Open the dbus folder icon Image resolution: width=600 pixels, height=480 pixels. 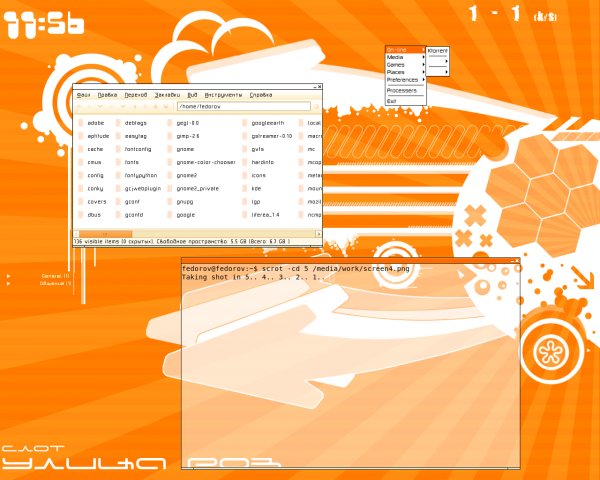tap(79, 214)
